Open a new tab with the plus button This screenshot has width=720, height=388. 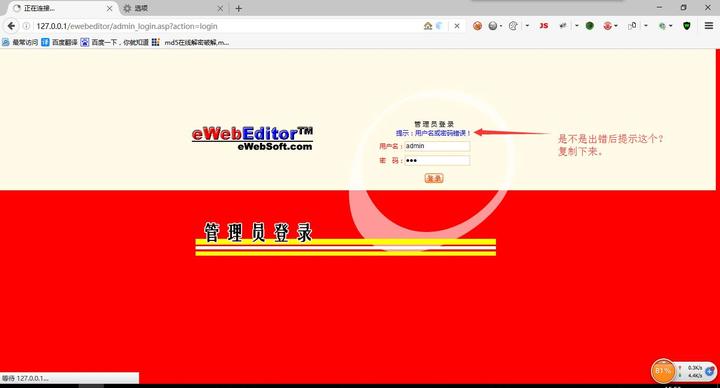(238, 8)
